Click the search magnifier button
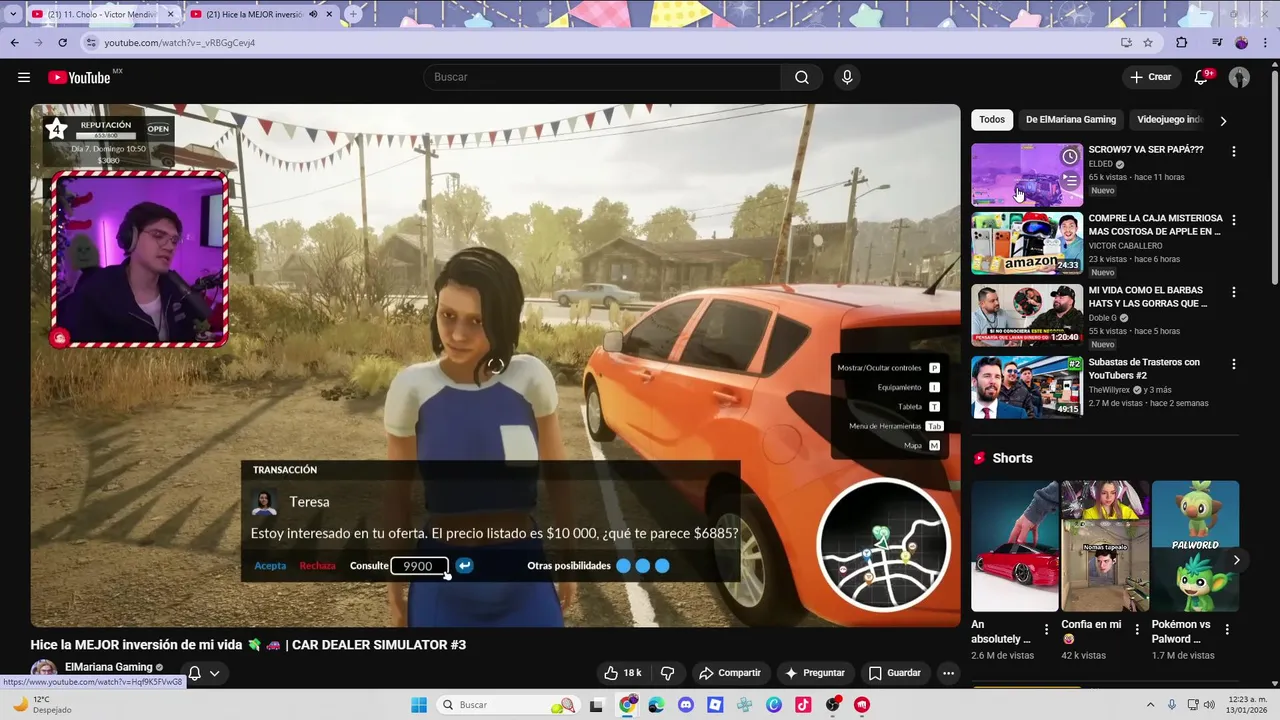This screenshot has height=720, width=1280. pos(802,77)
